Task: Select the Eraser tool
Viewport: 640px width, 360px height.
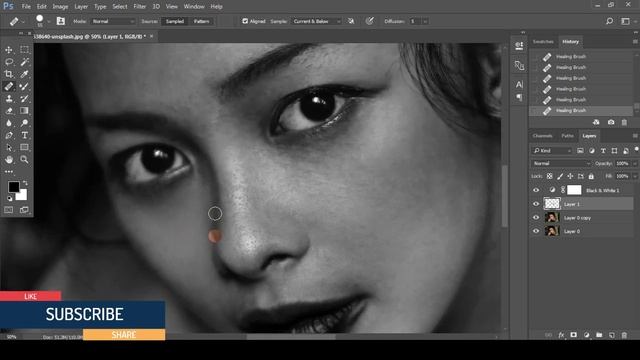Action: coord(9,111)
